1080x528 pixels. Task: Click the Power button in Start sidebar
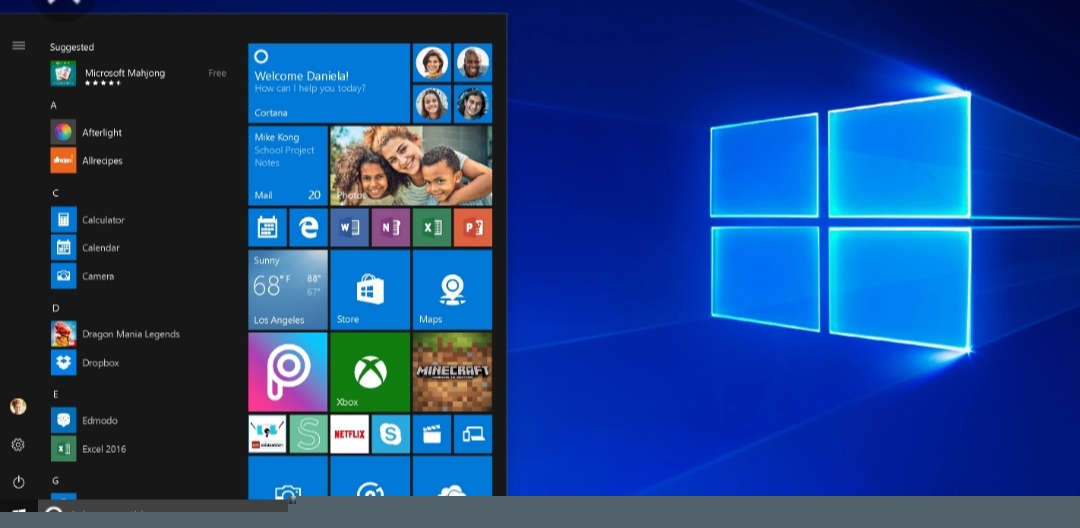pos(19,481)
